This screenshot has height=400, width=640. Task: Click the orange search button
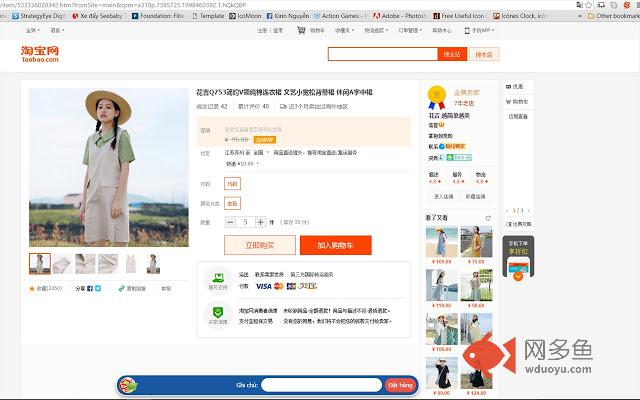click(x=452, y=54)
